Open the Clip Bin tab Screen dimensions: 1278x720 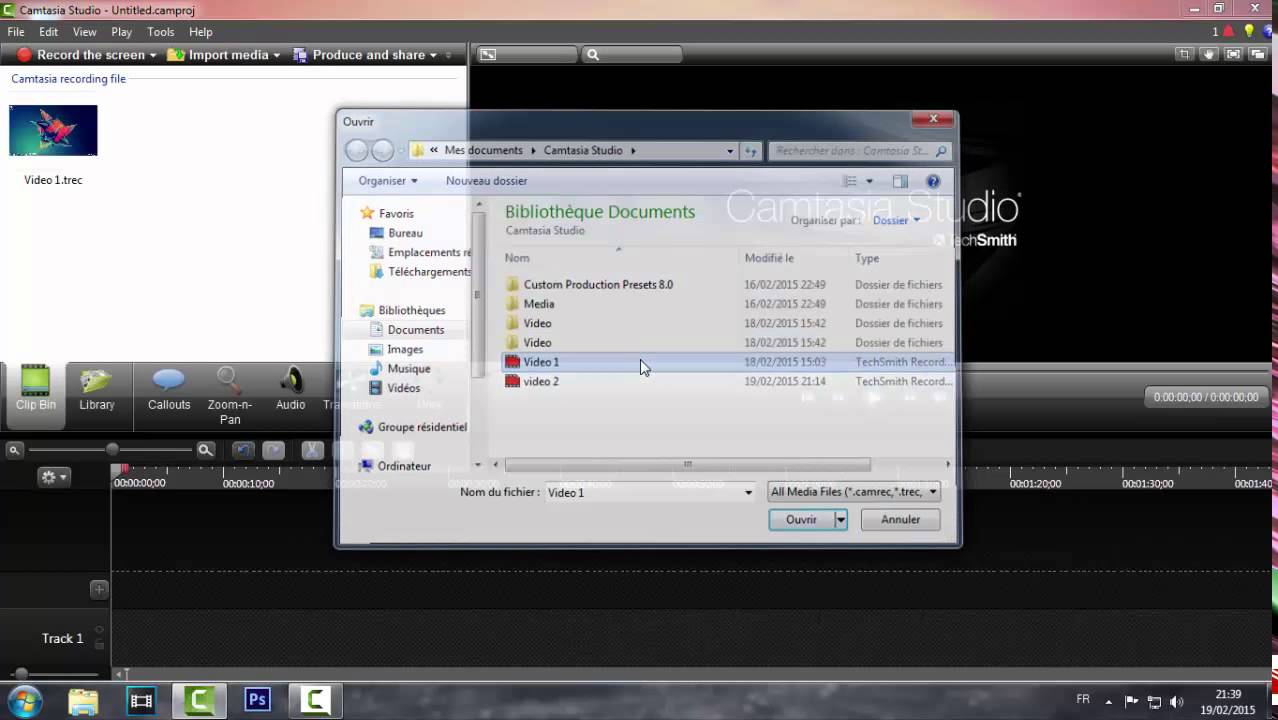(x=35, y=389)
